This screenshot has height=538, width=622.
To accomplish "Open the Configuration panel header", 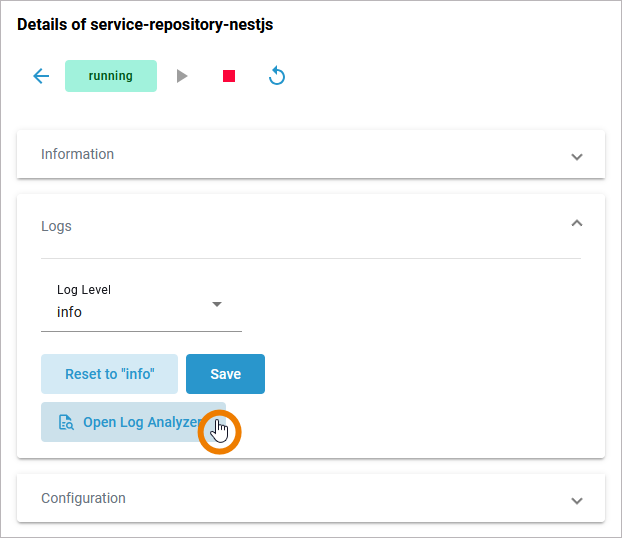I will pos(300,498).
